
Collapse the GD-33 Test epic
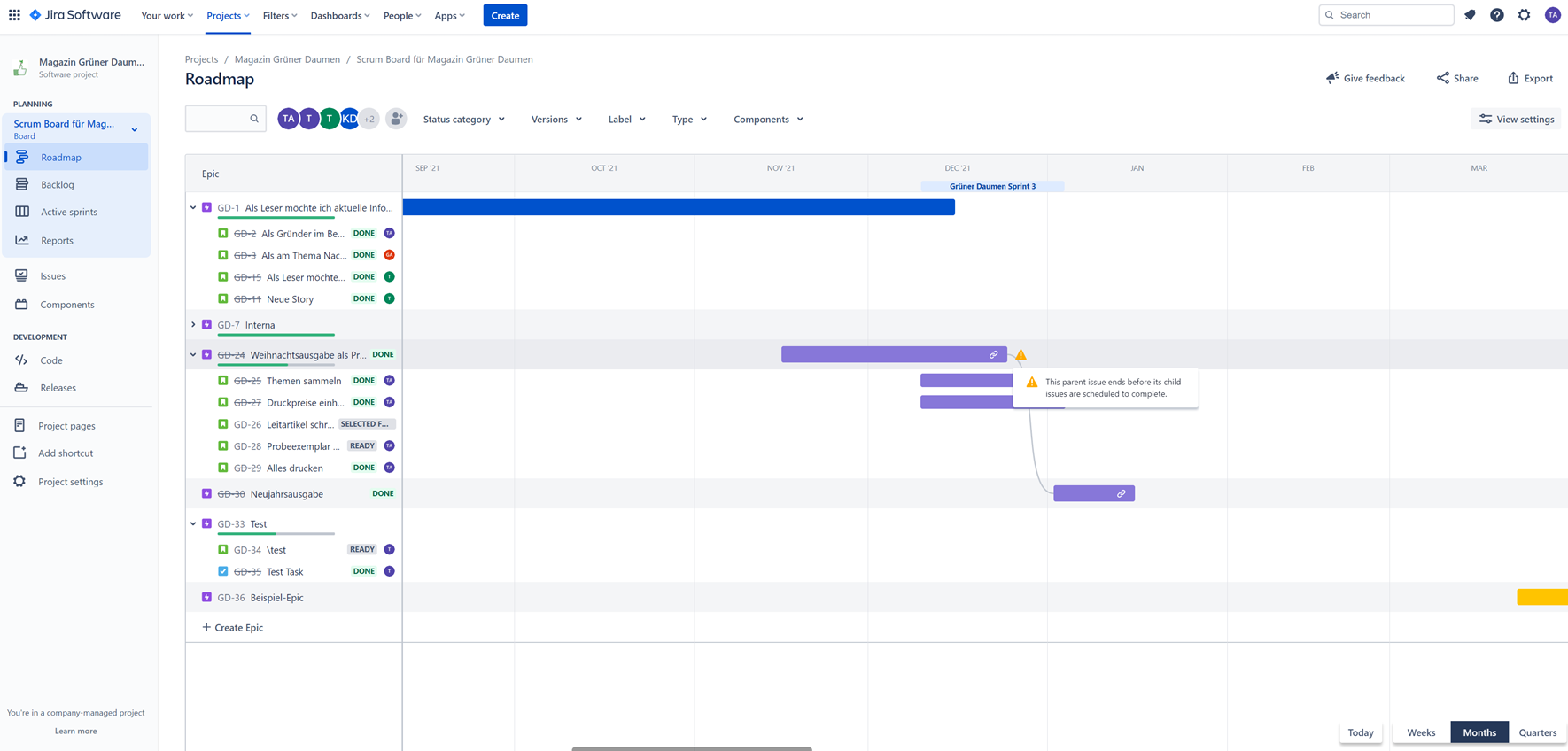pos(193,524)
